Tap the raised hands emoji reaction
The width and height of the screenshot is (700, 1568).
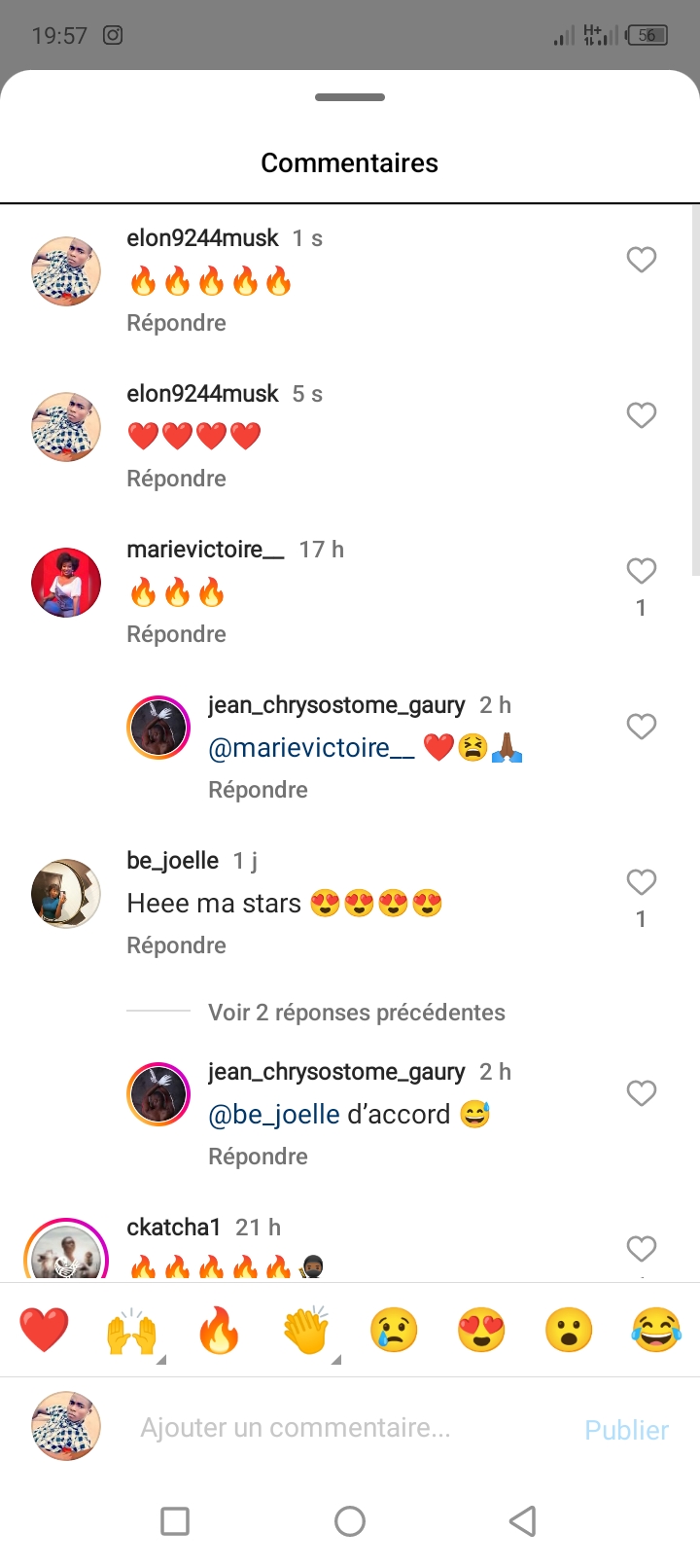[x=131, y=1330]
